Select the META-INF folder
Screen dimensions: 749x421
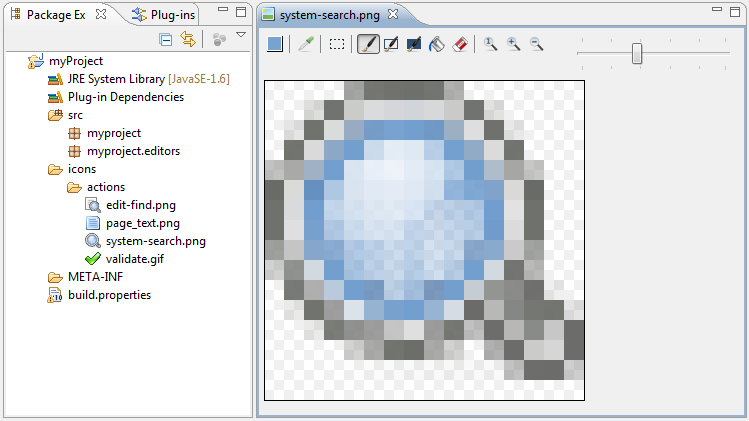coord(95,277)
